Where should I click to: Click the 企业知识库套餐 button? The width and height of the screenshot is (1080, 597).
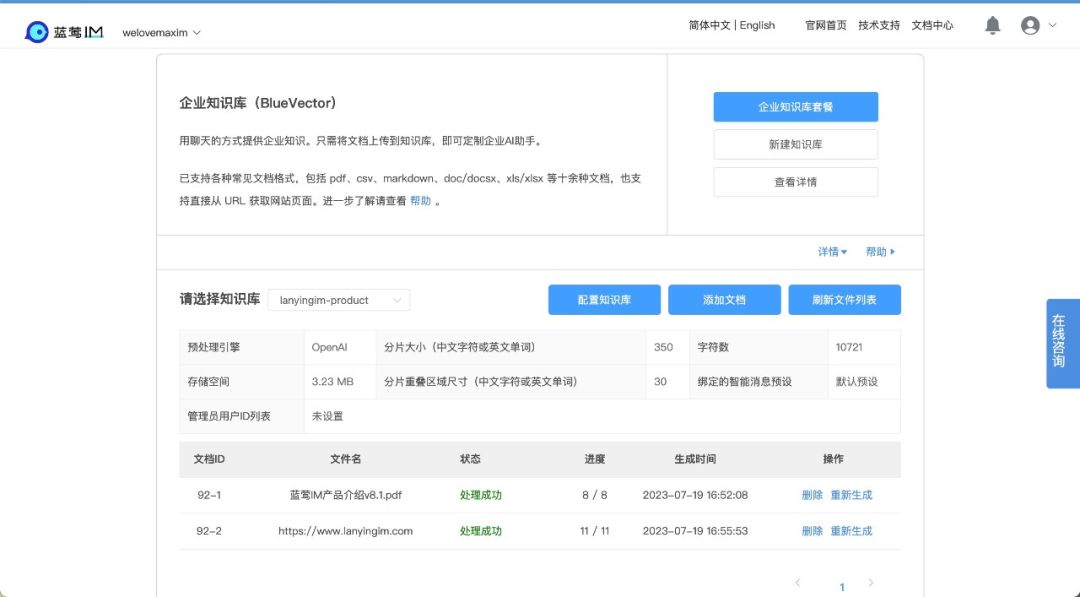pos(796,107)
